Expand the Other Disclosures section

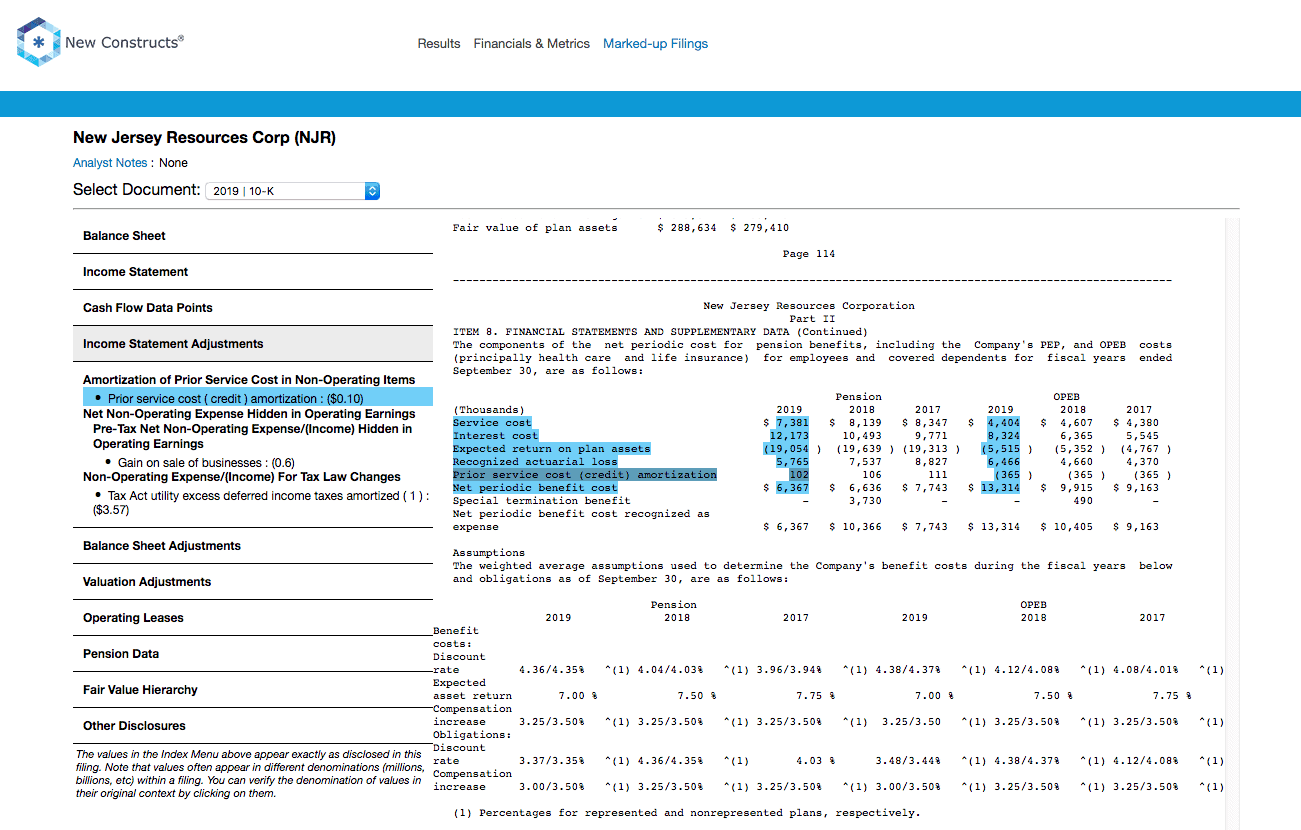coord(253,726)
